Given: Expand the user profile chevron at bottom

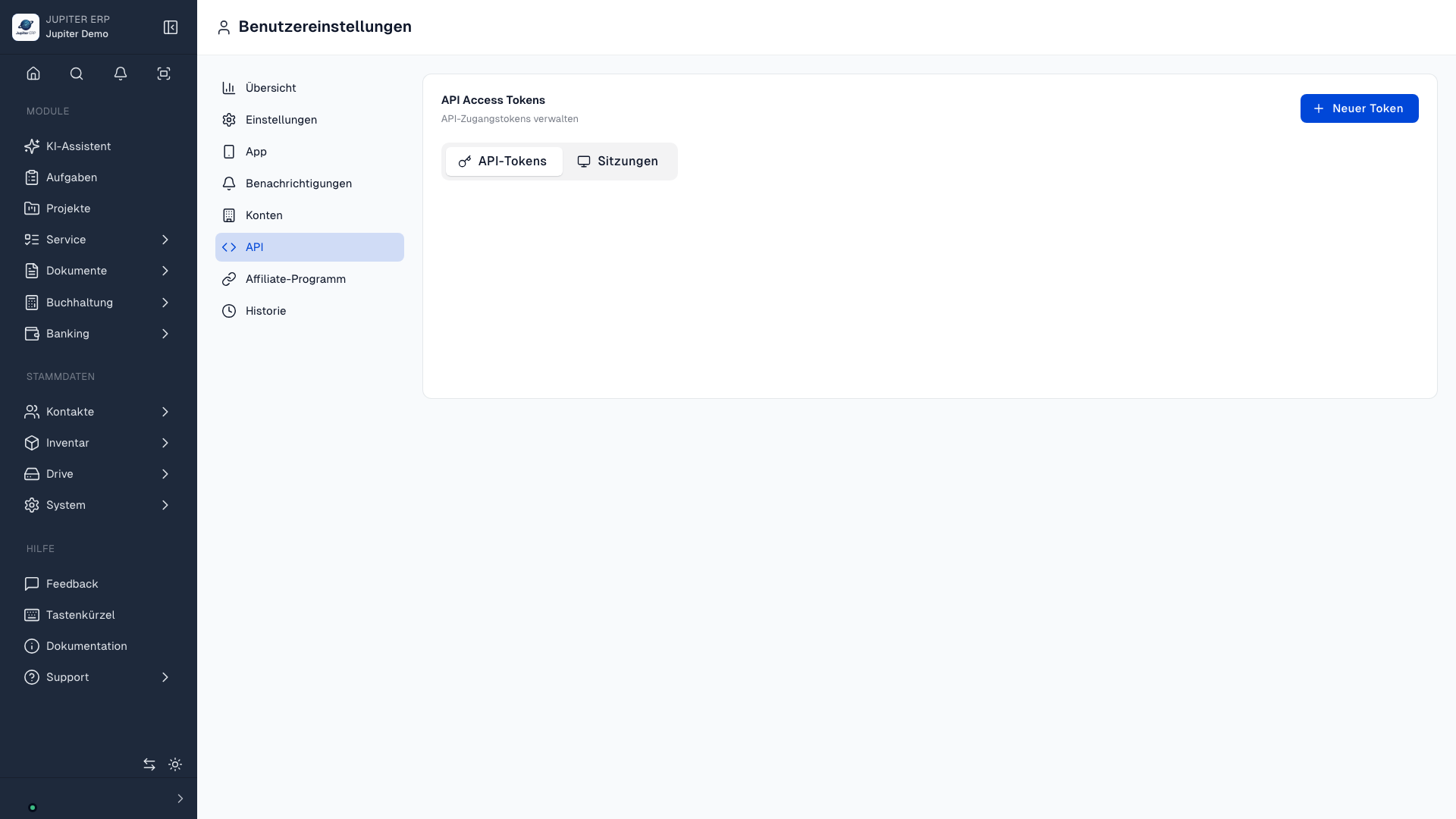Looking at the screenshot, I should tap(180, 799).
